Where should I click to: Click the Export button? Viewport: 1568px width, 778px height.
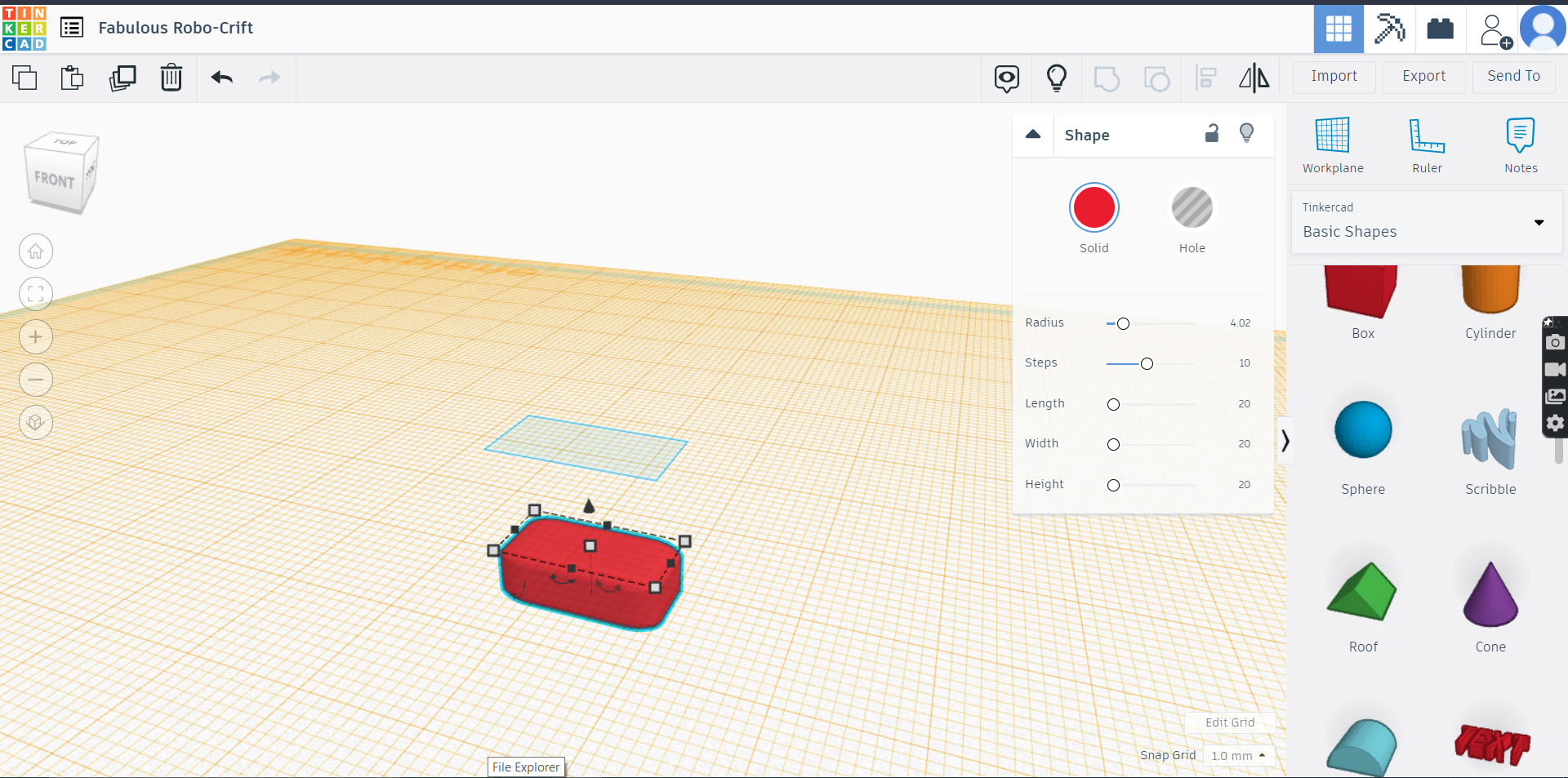tap(1424, 77)
